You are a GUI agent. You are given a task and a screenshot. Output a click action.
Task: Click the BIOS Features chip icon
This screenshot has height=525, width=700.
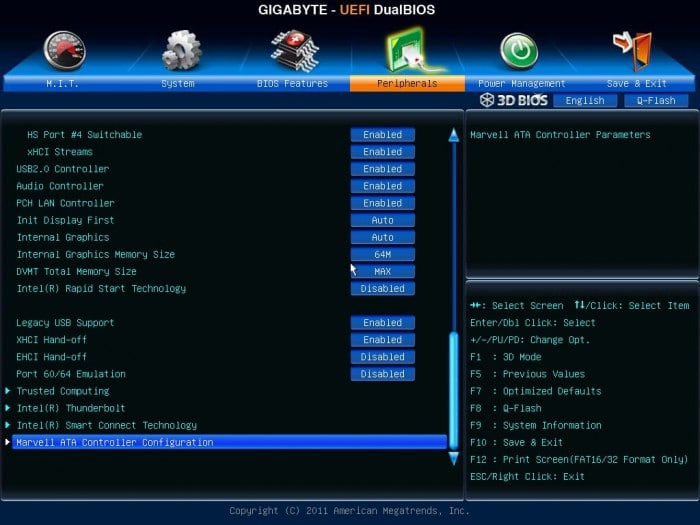pos(295,50)
